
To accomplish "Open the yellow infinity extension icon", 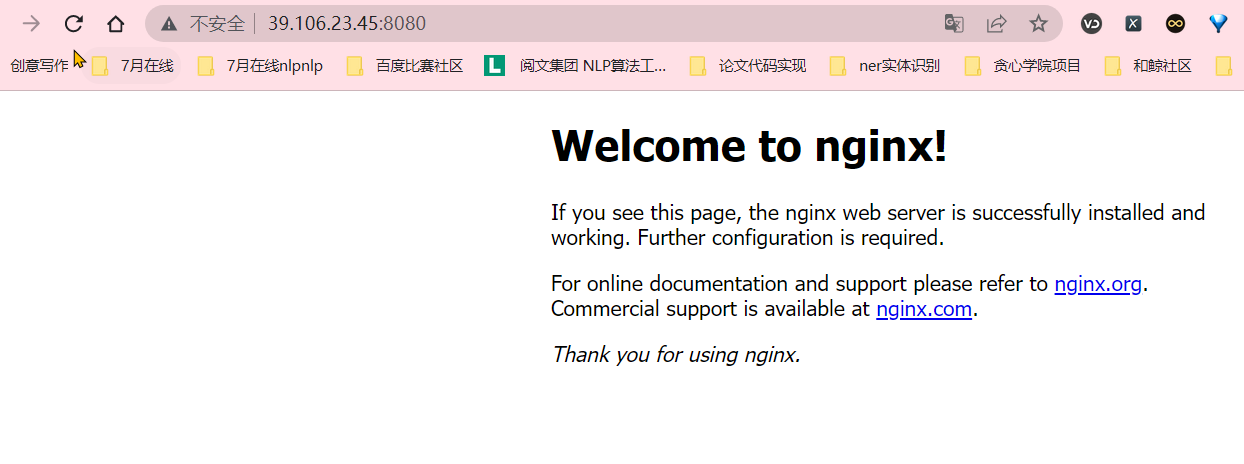I will pyautogui.click(x=1175, y=23).
